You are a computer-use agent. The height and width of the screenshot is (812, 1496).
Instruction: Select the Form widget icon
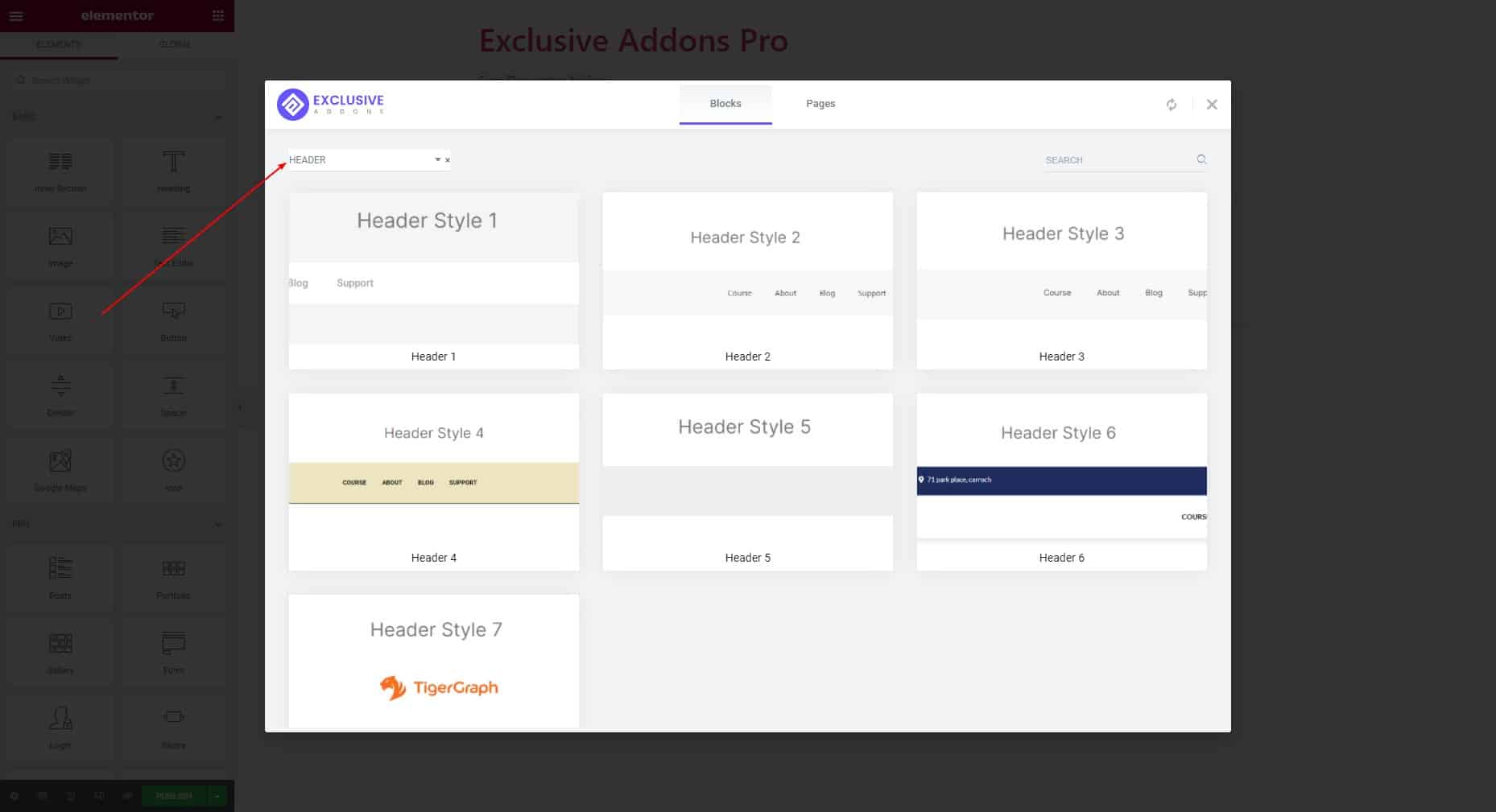click(x=173, y=643)
